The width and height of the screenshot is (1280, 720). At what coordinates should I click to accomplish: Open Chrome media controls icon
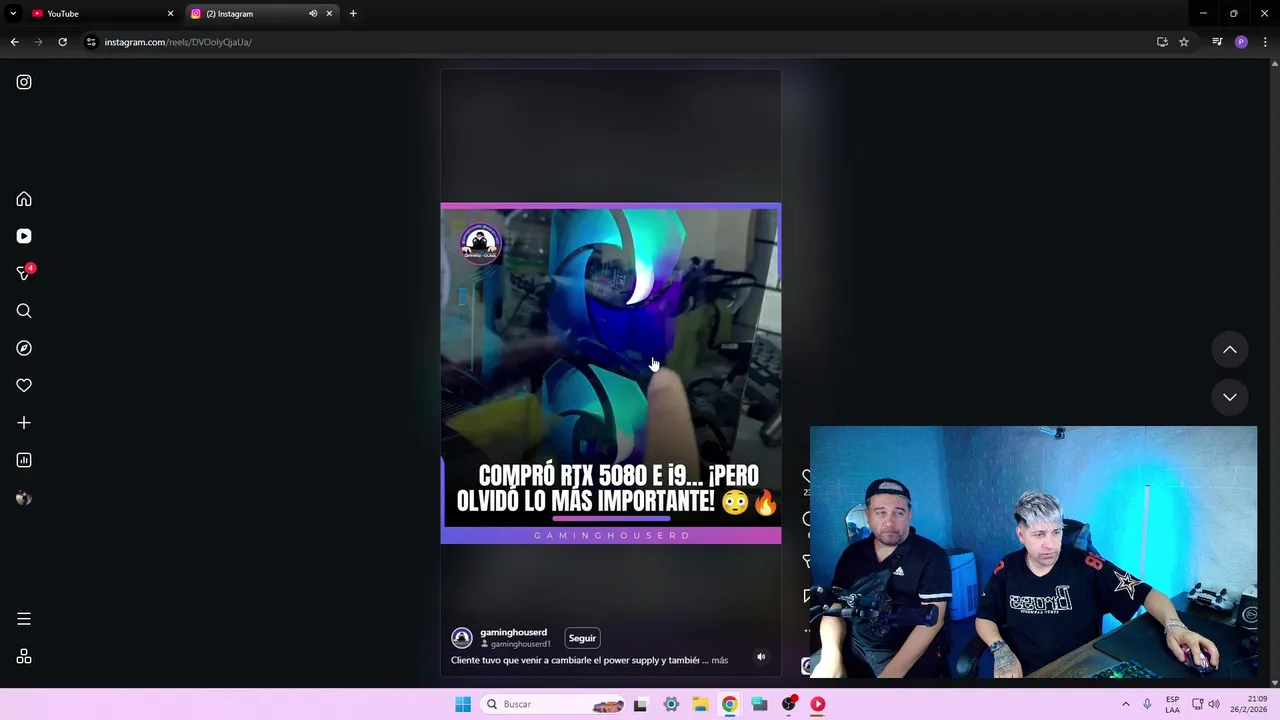pyautogui.click(x=1217, y=42)
